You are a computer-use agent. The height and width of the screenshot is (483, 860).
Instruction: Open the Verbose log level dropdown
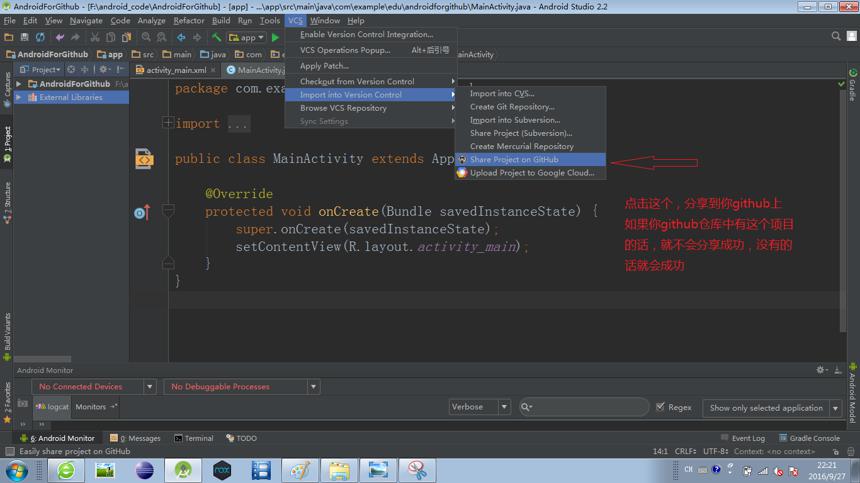pos(479,407)
